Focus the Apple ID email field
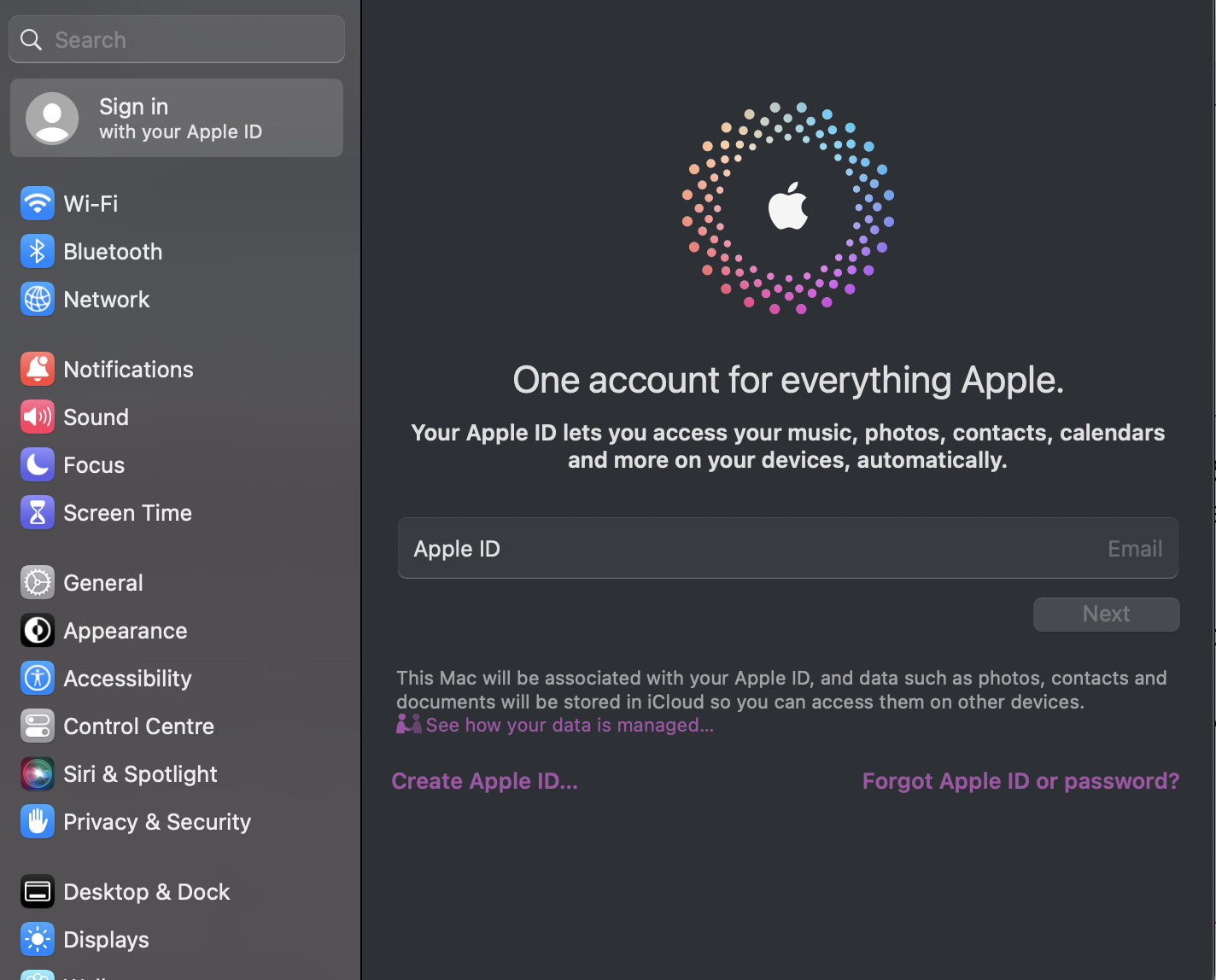1216x980 pixels. click(x=787, y=548)
